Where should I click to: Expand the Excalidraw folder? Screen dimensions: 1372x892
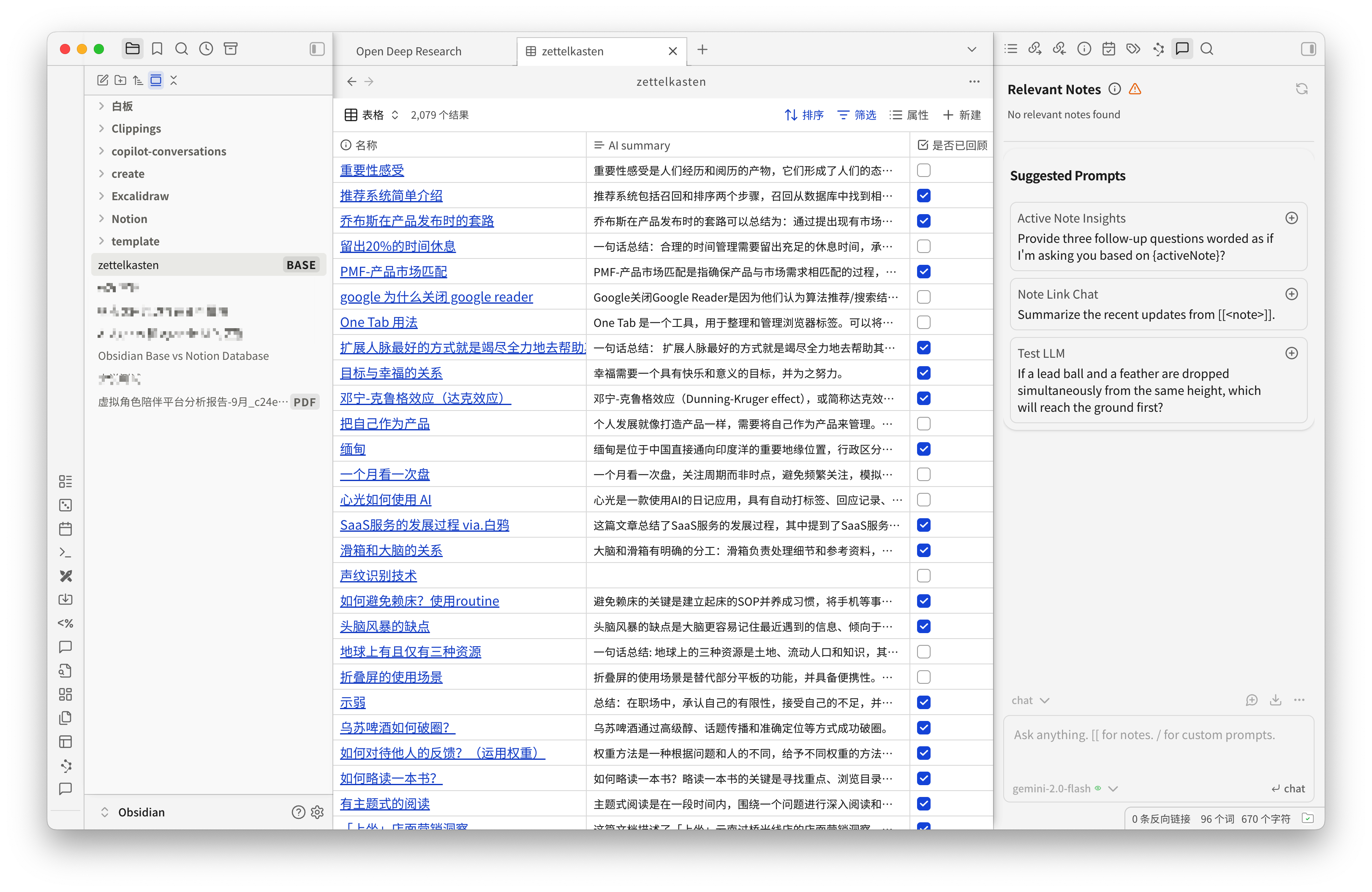[x=101, y=196]
